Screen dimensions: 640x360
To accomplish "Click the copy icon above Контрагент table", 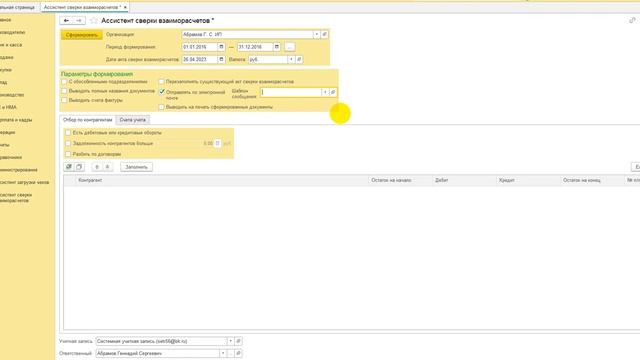I will pos(79,167).
